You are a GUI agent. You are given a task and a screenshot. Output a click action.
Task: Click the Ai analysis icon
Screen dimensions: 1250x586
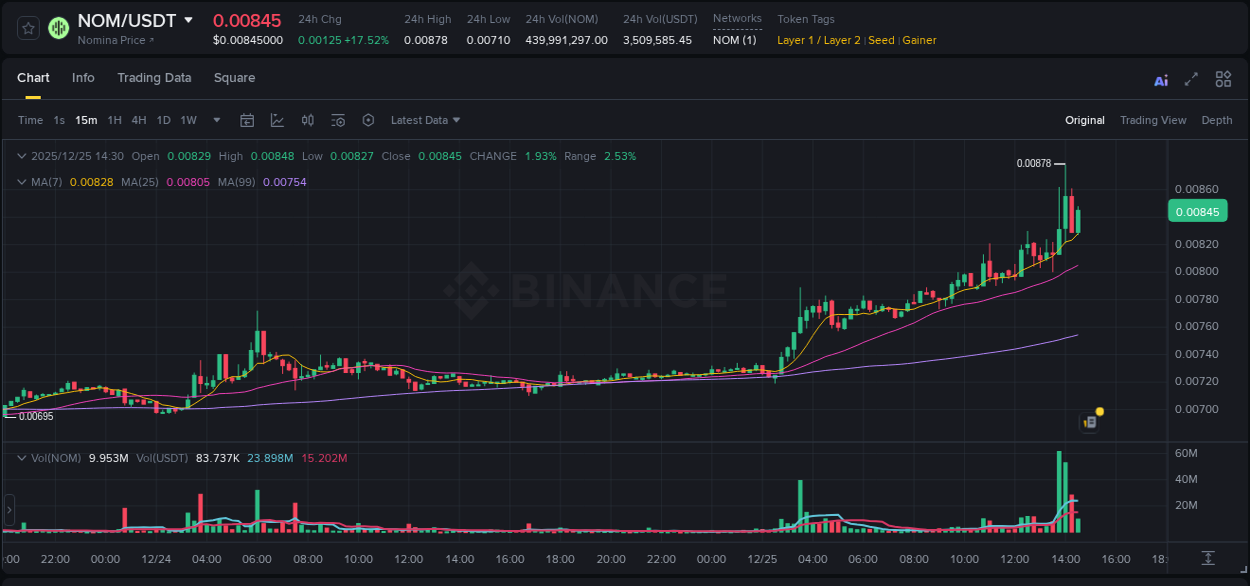(1160, 78)
